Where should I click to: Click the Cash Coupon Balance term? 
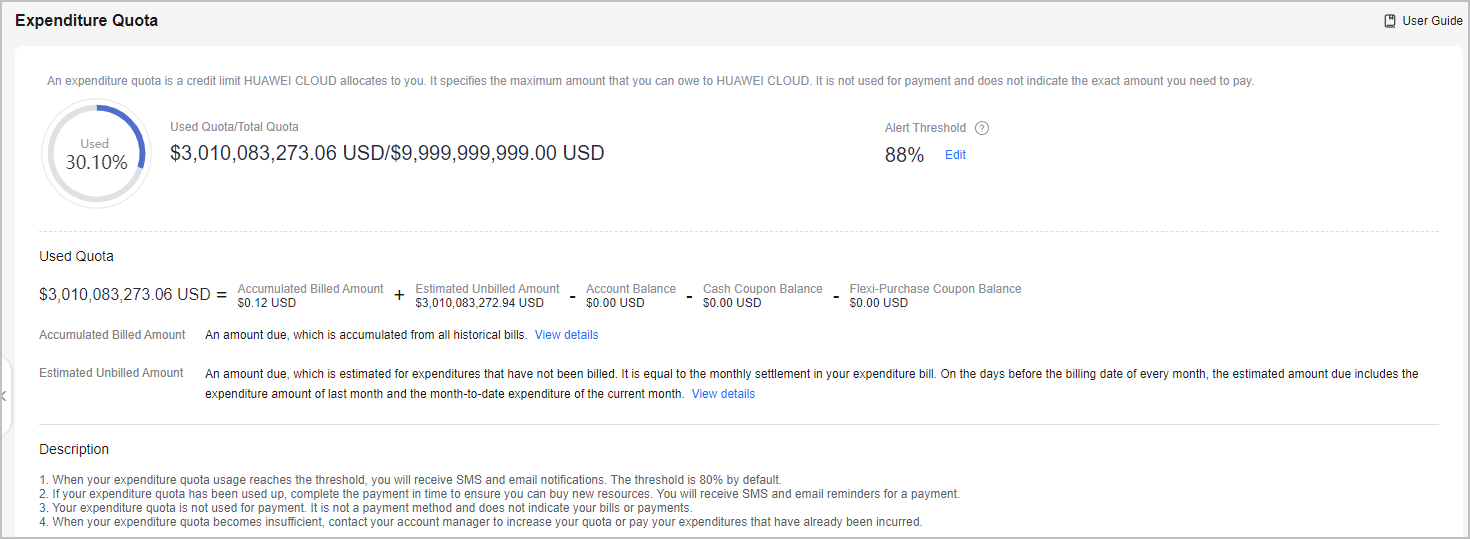(763, 295)
